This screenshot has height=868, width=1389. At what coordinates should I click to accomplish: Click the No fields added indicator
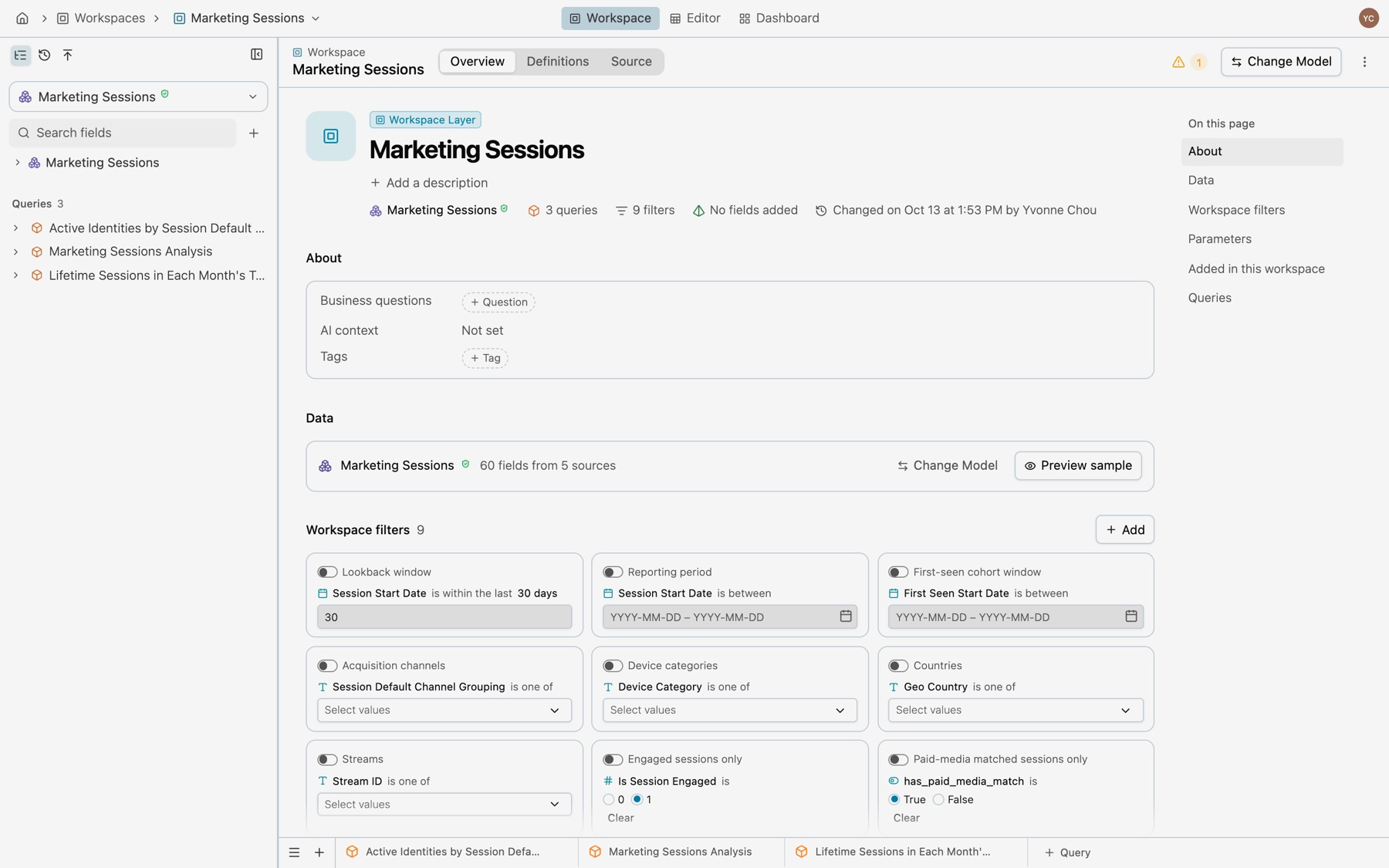tap(745, 210)
